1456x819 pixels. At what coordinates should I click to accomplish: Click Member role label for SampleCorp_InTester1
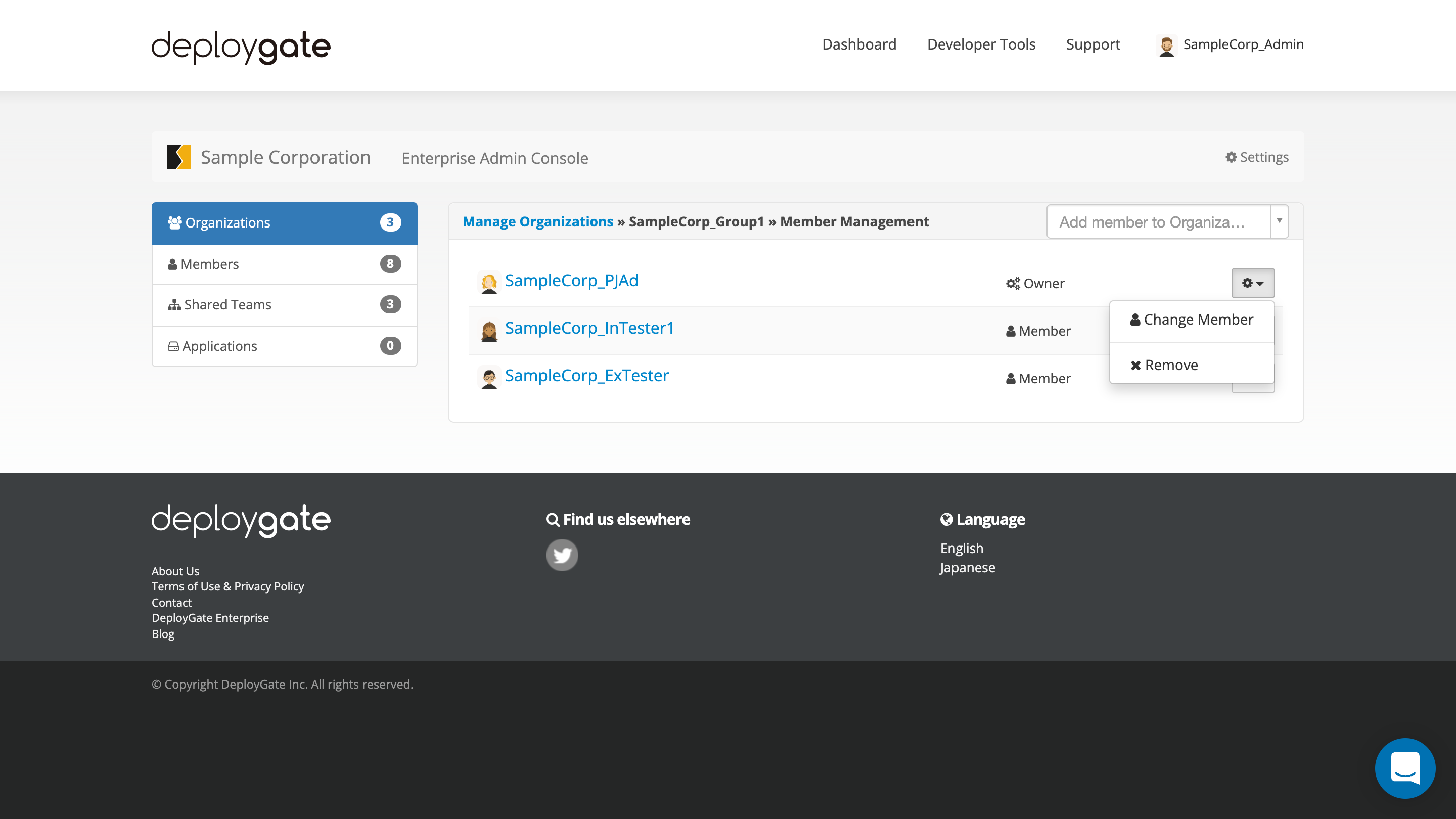click(1038, 331)
